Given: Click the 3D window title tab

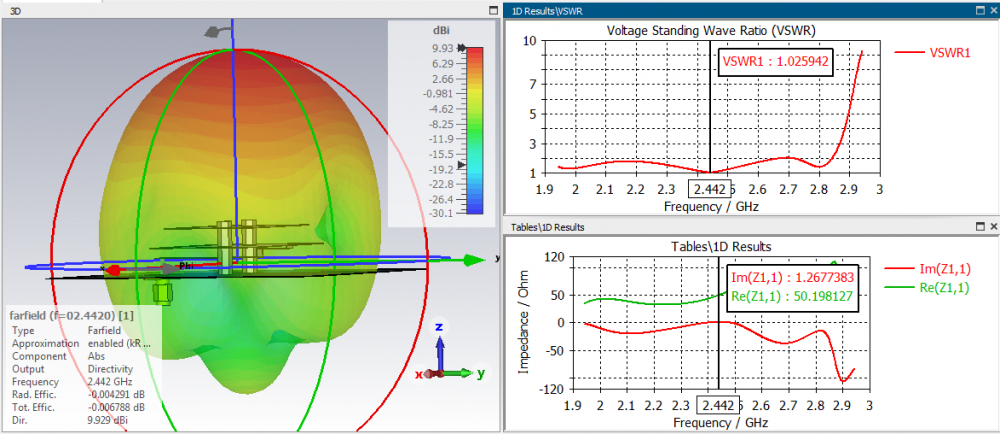Looking at the screenshot, I should coord(16,11).
